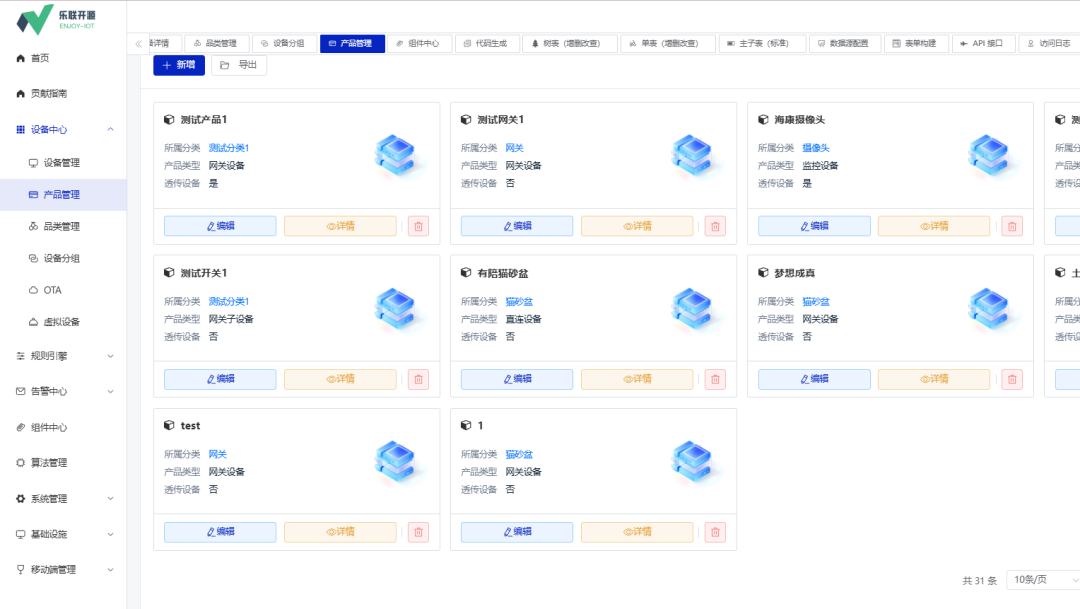Collapse tab bar with double-chevron icon
Viewport: 1080px width, 609px height.
pos(138,44)
